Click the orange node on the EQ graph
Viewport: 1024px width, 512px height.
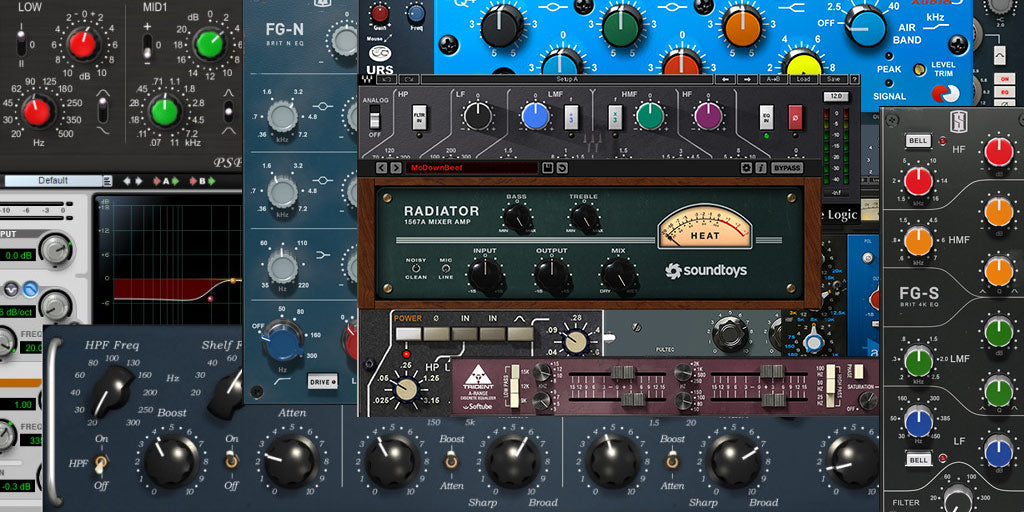(232, 281)
